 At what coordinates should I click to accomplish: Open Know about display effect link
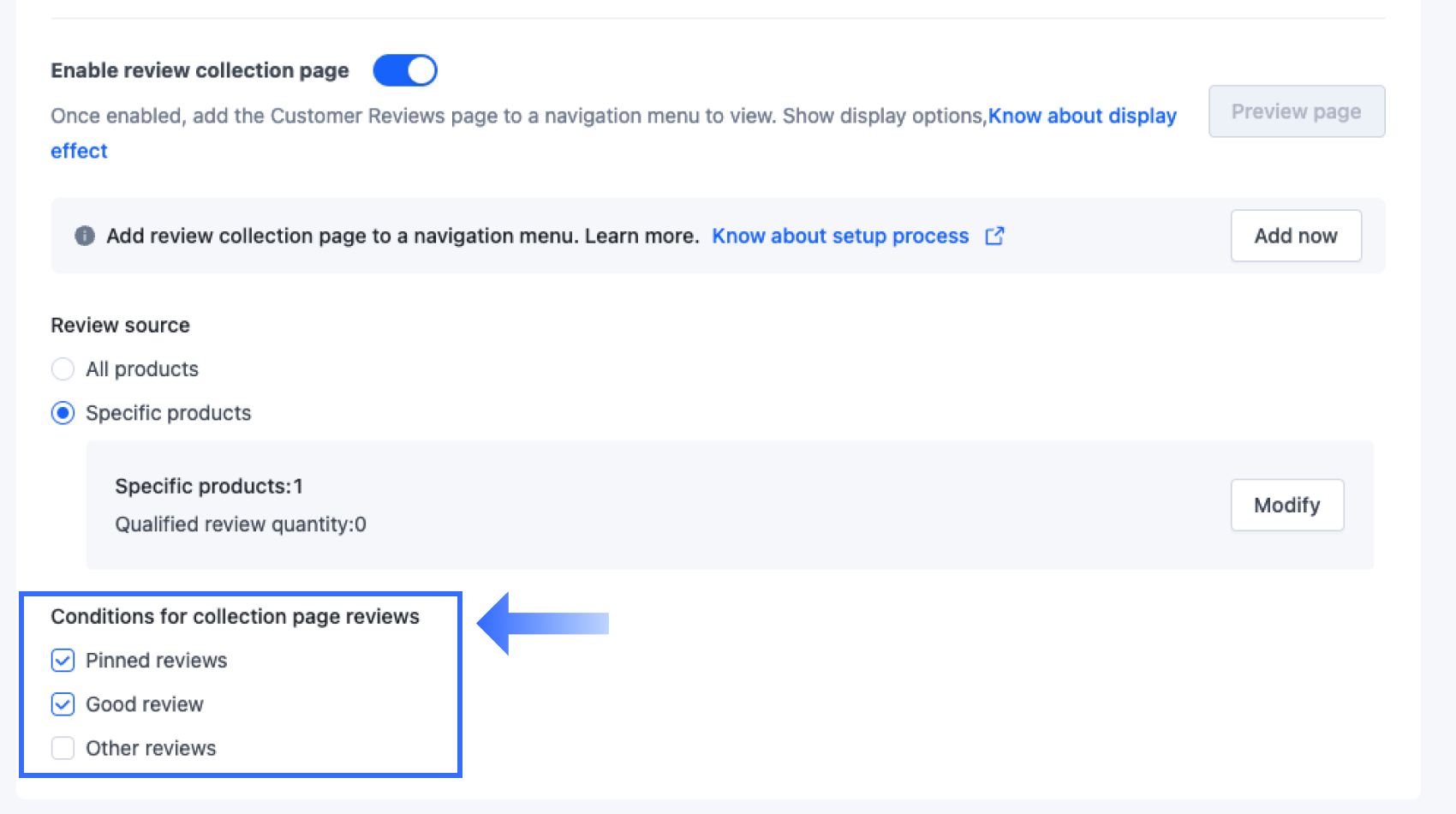(x=1082, y=116)
